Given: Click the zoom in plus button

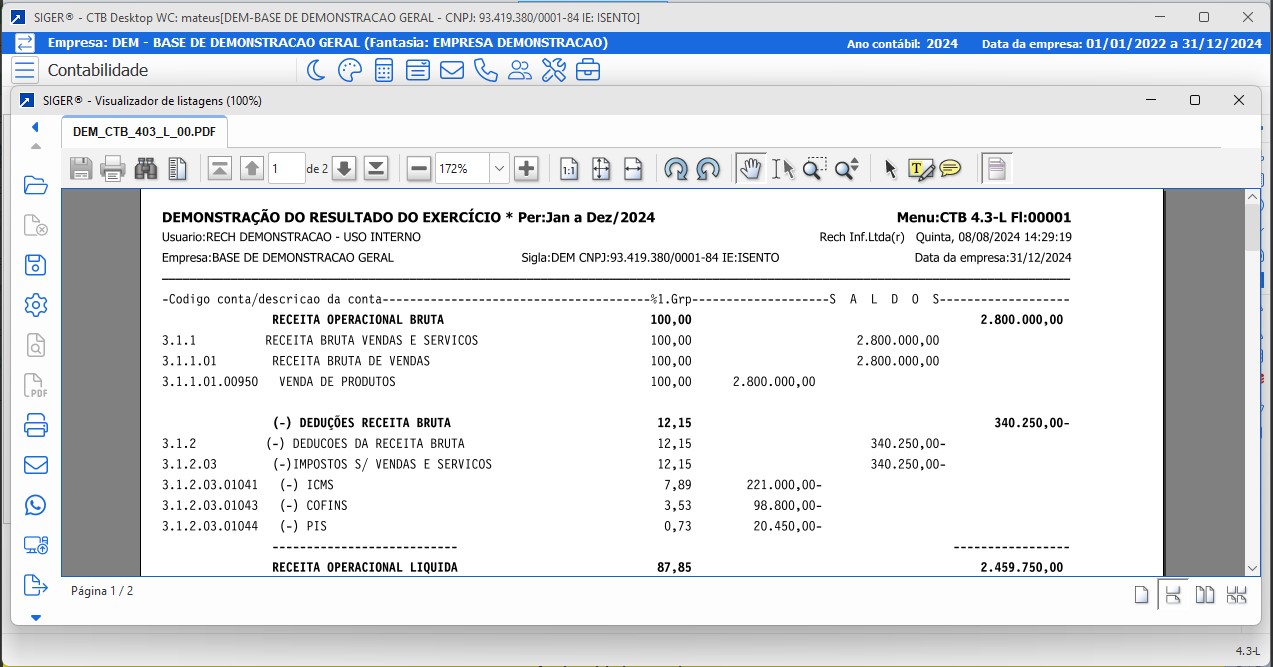Looking at the screenshot, I should pyautogui.click(x=527, y=169).
